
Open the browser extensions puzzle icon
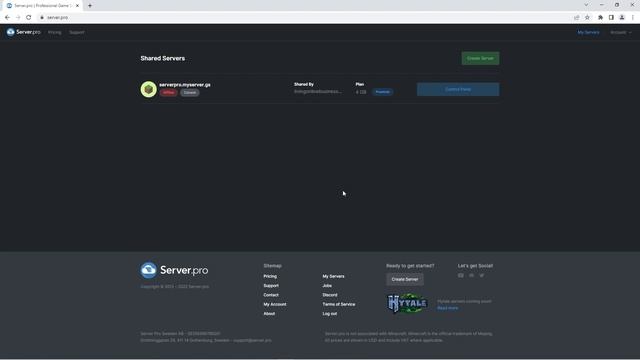pos(600,18)
